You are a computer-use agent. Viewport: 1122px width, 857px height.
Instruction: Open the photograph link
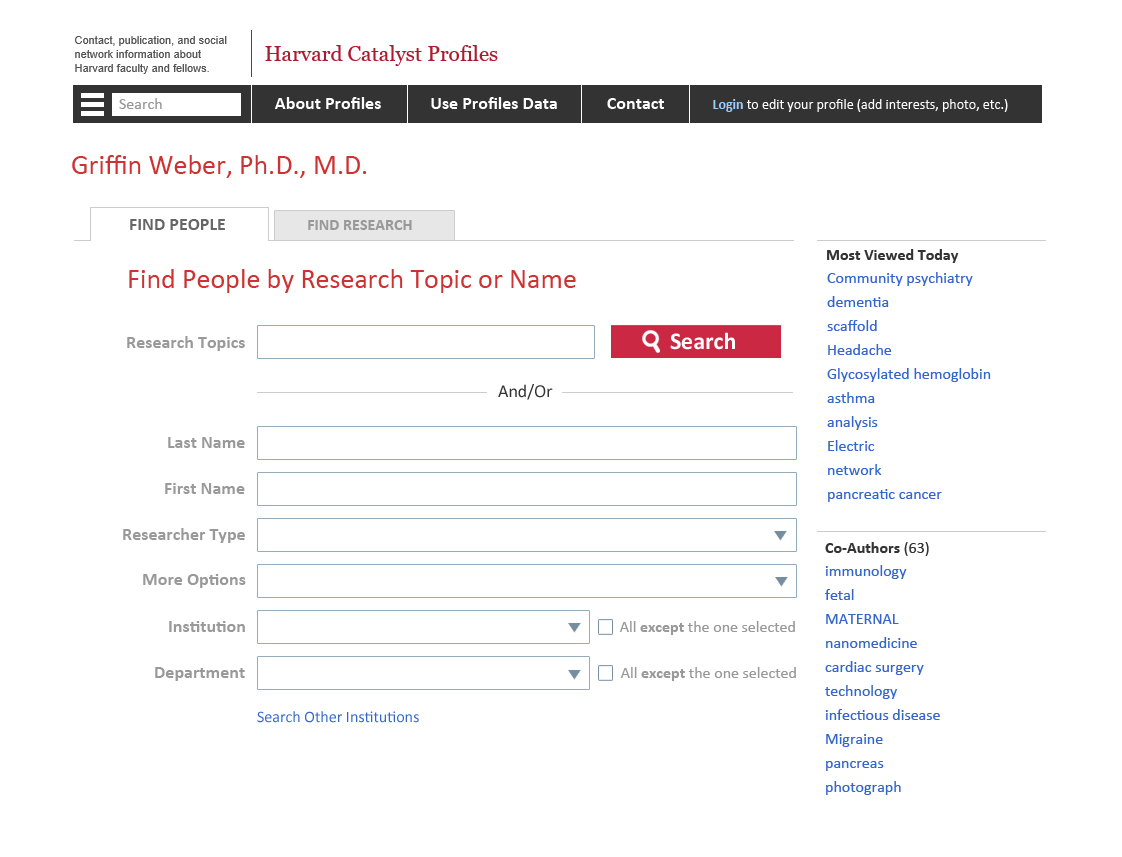click(863, 787)
